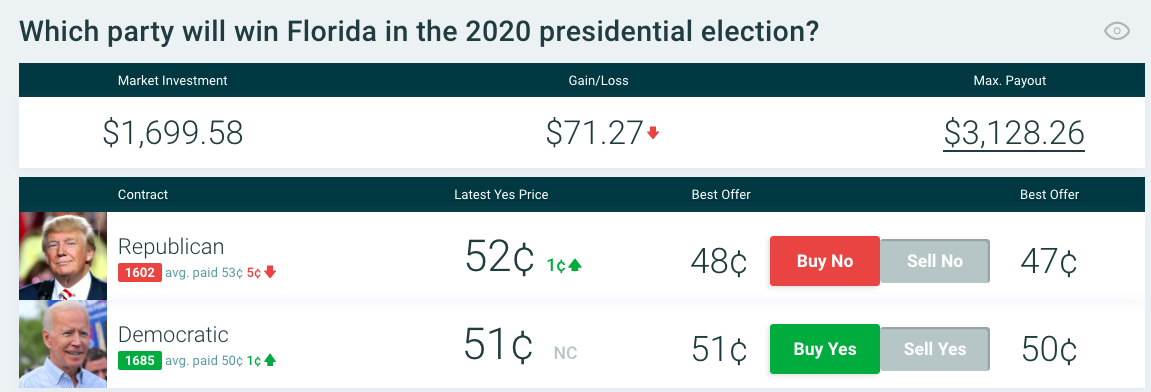Open the Democratic candidate photo thumbnail

(63, 344)
